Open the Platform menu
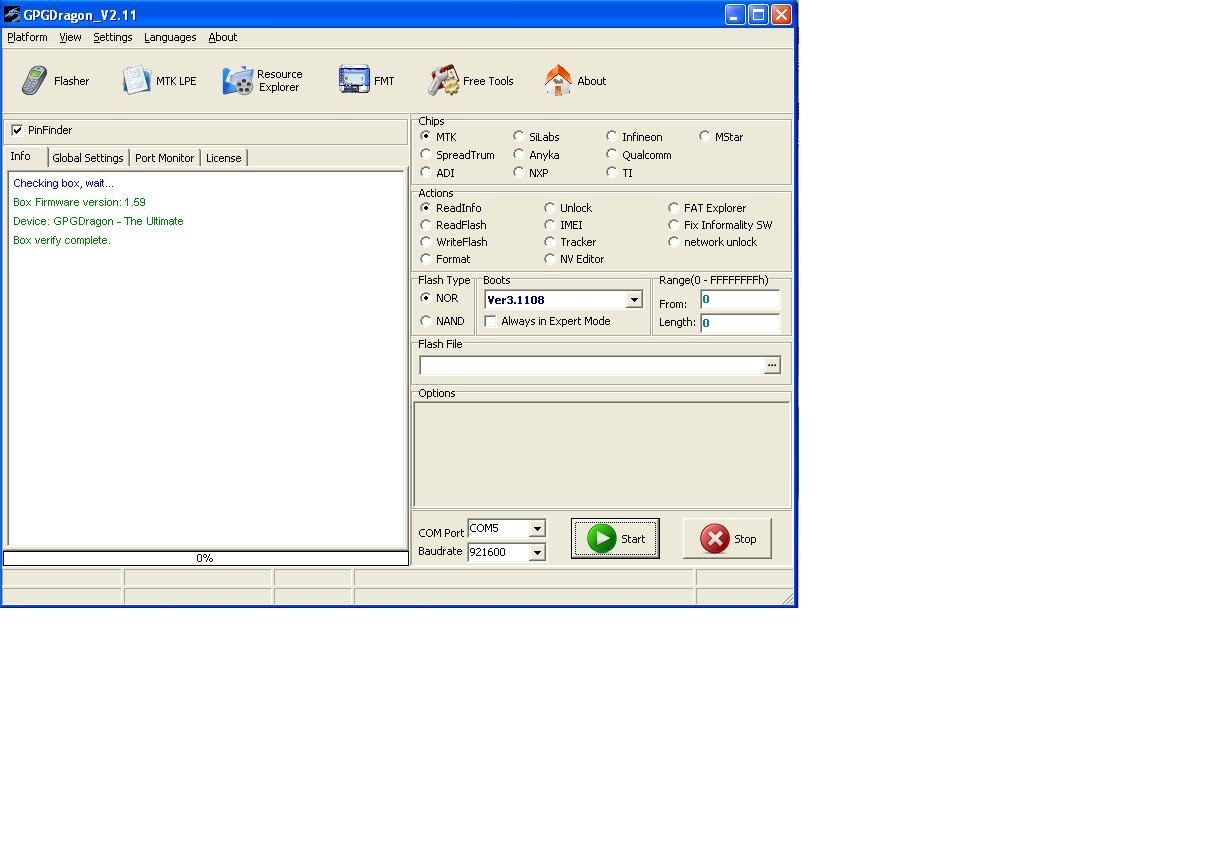Image resolution: width=1218 pixels, height=867 pixels. click(27, 37)
